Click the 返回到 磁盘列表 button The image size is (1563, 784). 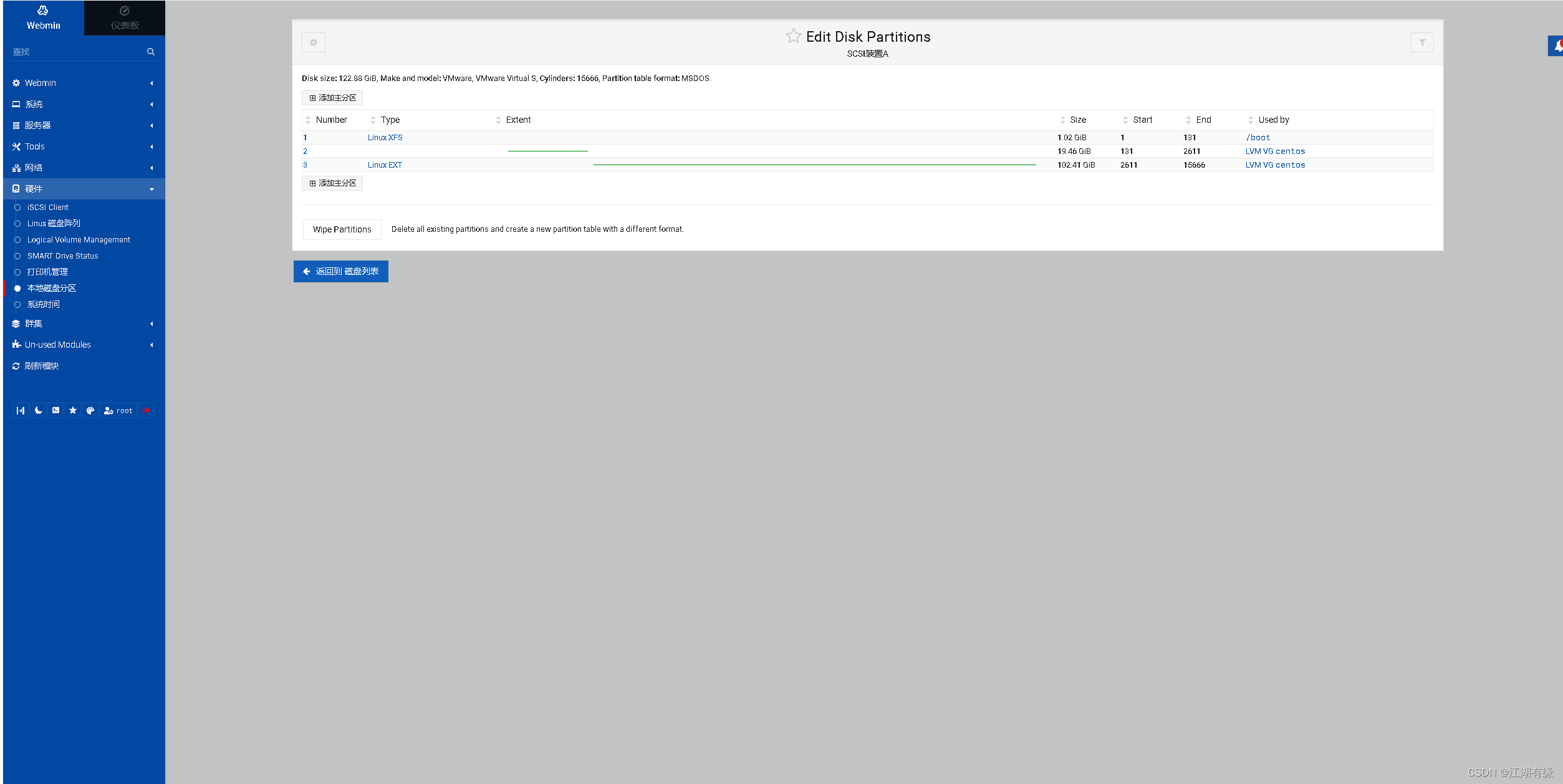pyautogui.click(x=340, y=271)
